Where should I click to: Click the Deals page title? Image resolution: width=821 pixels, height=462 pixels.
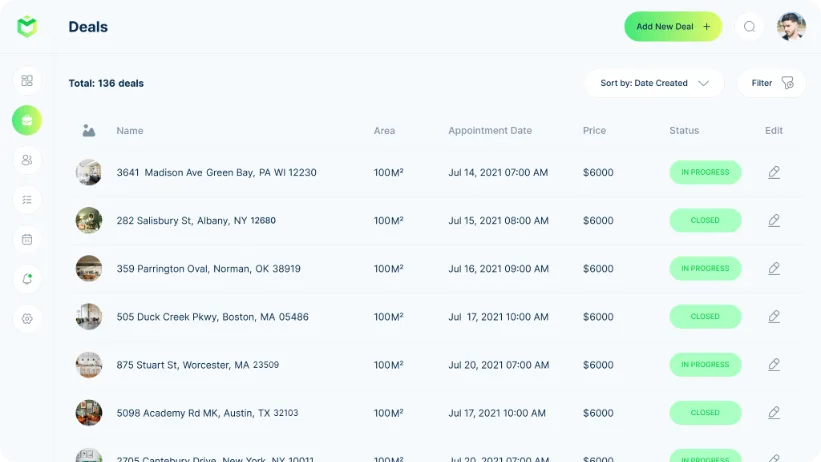[x=88, y=27]
